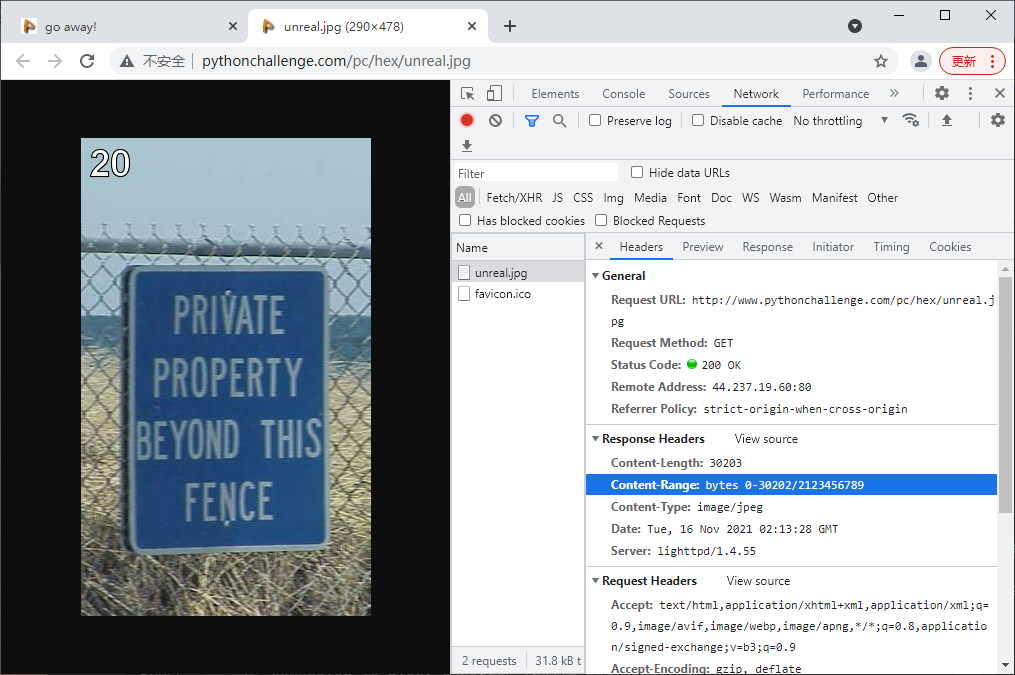Viewport: 1015px width, 675px height.
Task: Open the Timing tab
Action: coord(891,247)
